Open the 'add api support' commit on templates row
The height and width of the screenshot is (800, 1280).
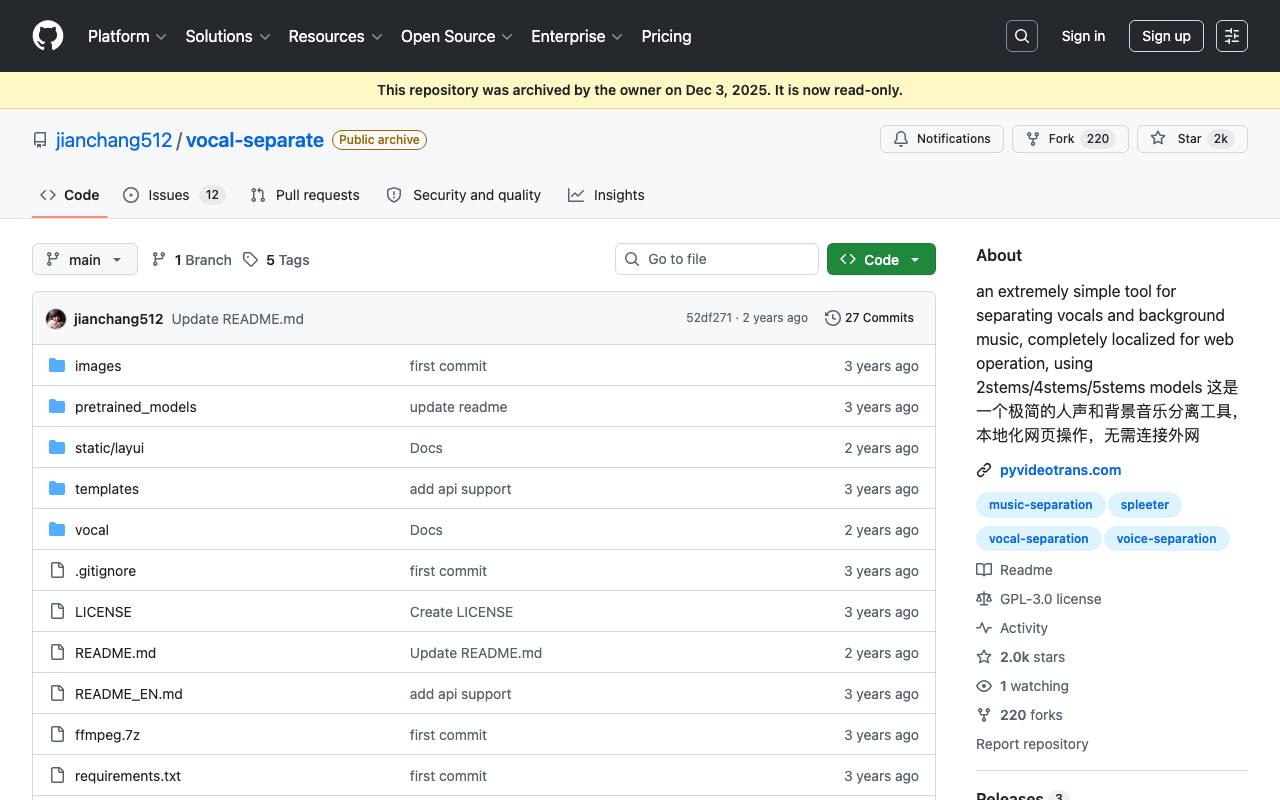coord(461,489)
